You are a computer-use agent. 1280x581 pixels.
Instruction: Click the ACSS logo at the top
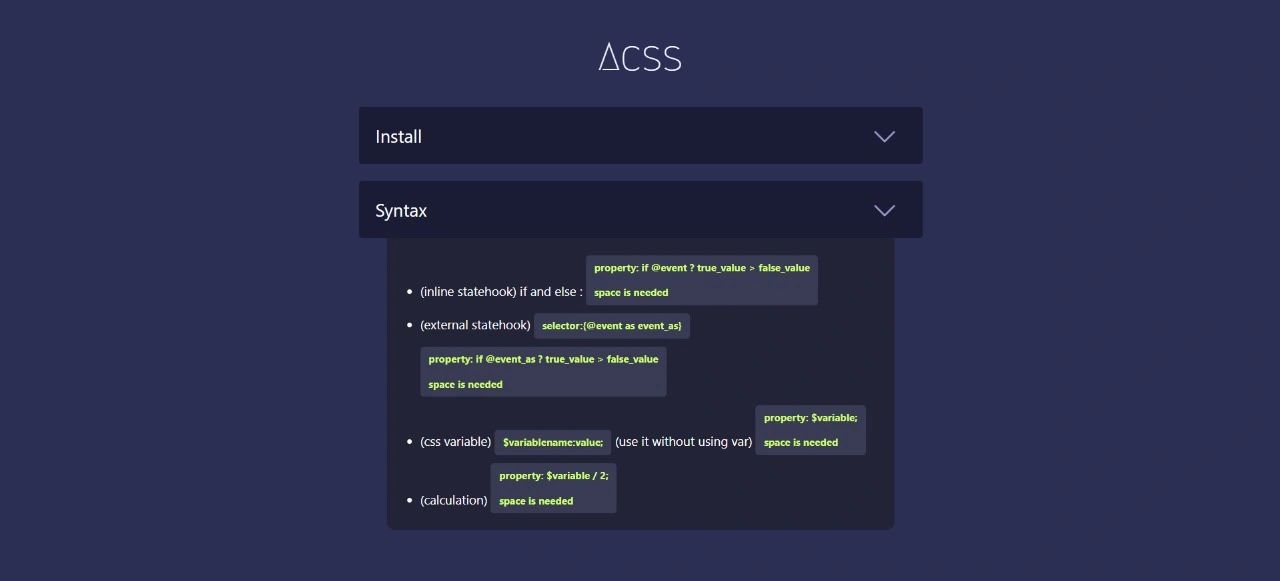coord(640,57)
